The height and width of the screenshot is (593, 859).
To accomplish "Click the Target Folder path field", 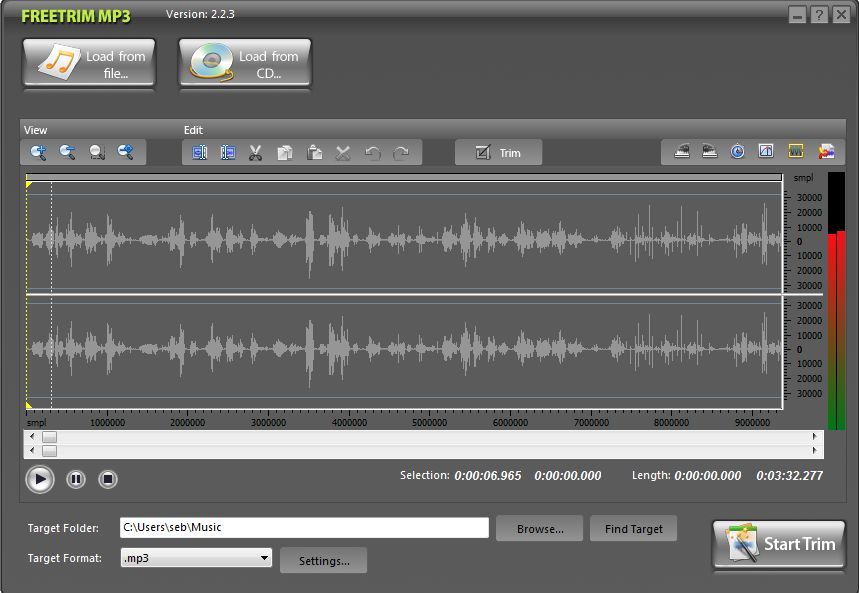I will (x=304, y=527).
